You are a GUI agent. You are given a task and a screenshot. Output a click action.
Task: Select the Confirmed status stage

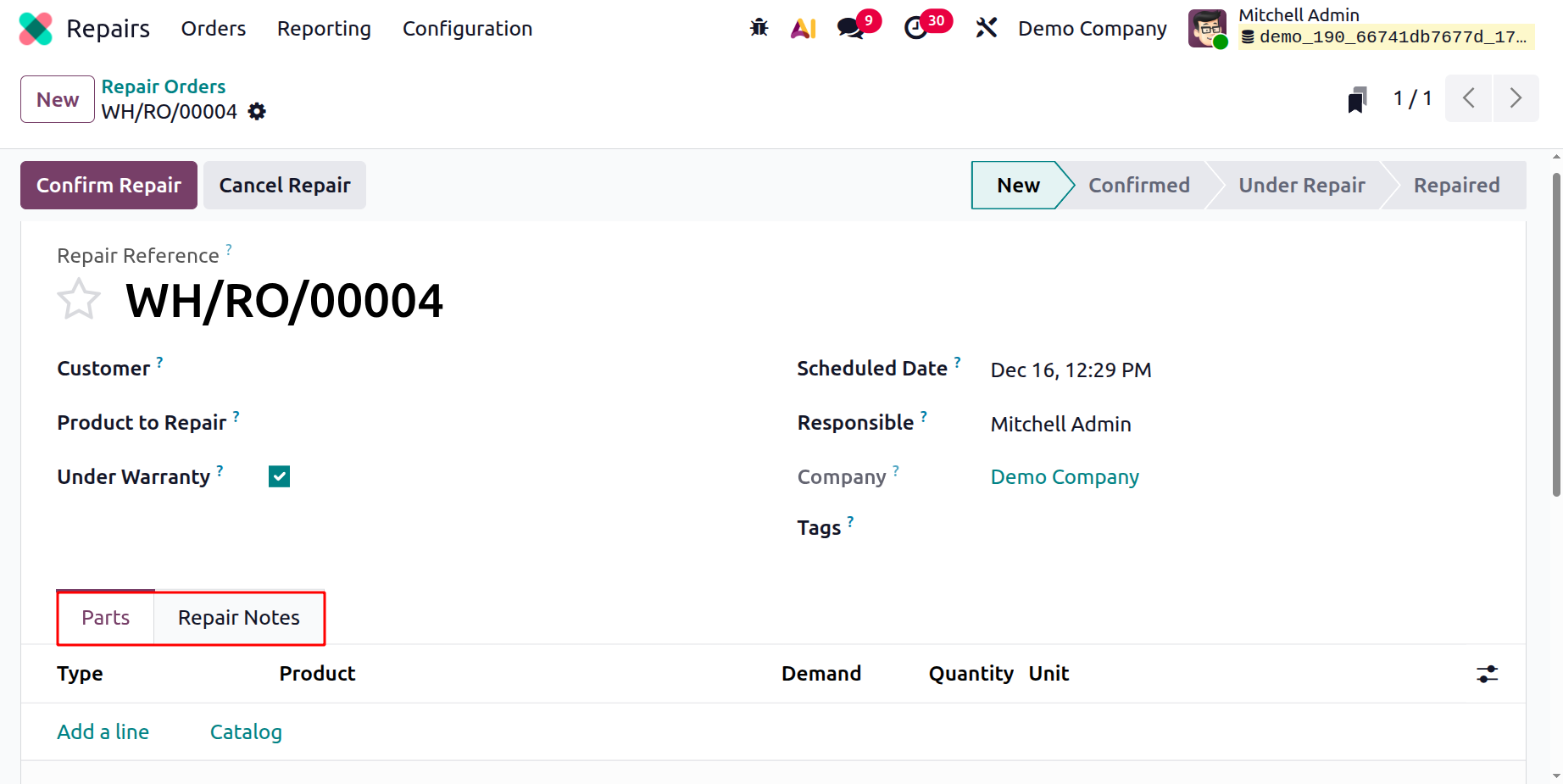1138,185
